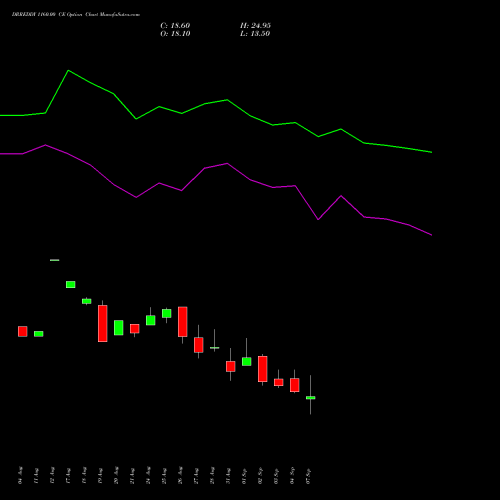This screenshot has height=500, width=500.
Task: Select the small red candle on 03 Sep
Action: tap(279, 382)
